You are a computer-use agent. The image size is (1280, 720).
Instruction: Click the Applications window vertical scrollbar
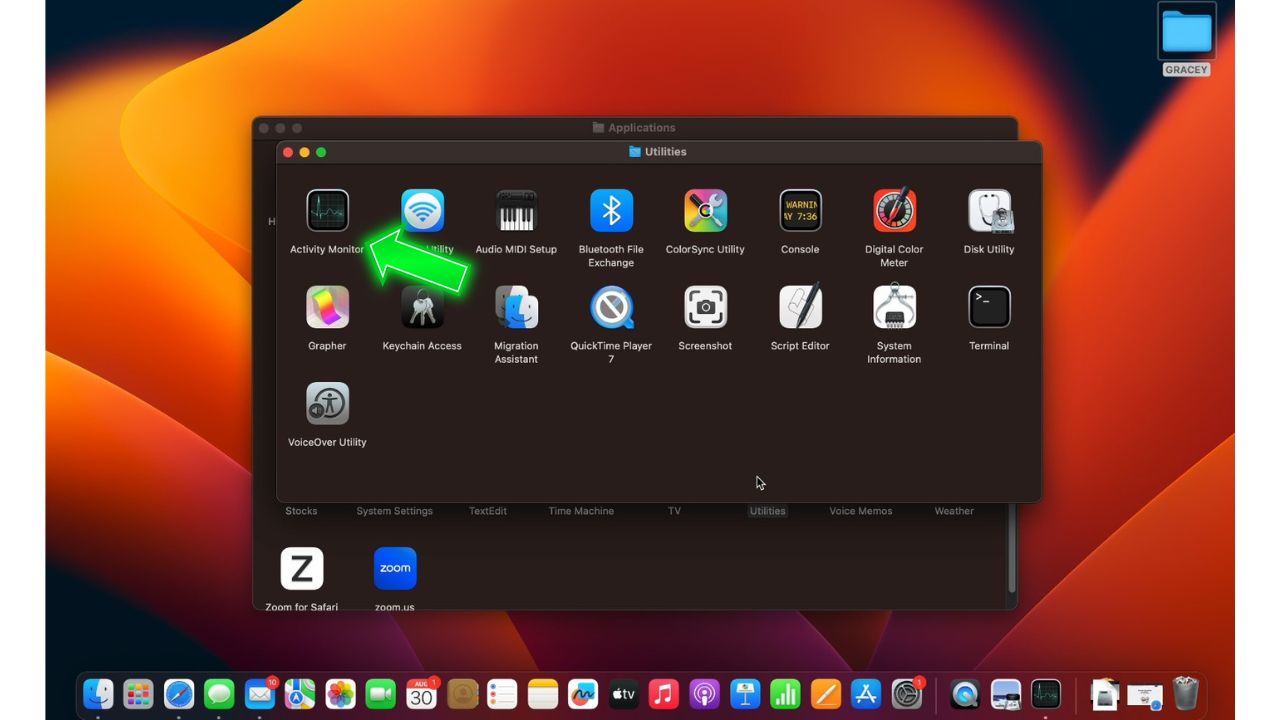1013,546
